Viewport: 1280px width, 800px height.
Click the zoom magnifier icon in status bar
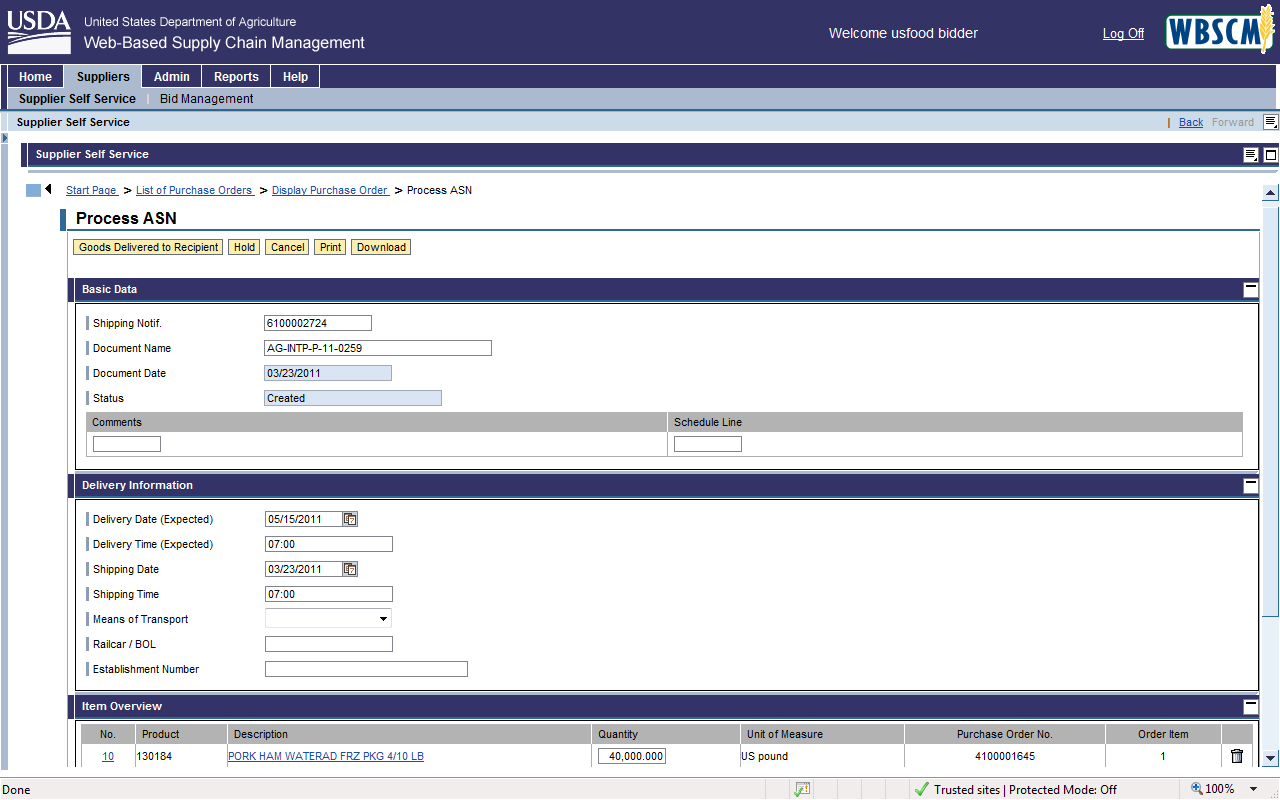coord(1196,788)
